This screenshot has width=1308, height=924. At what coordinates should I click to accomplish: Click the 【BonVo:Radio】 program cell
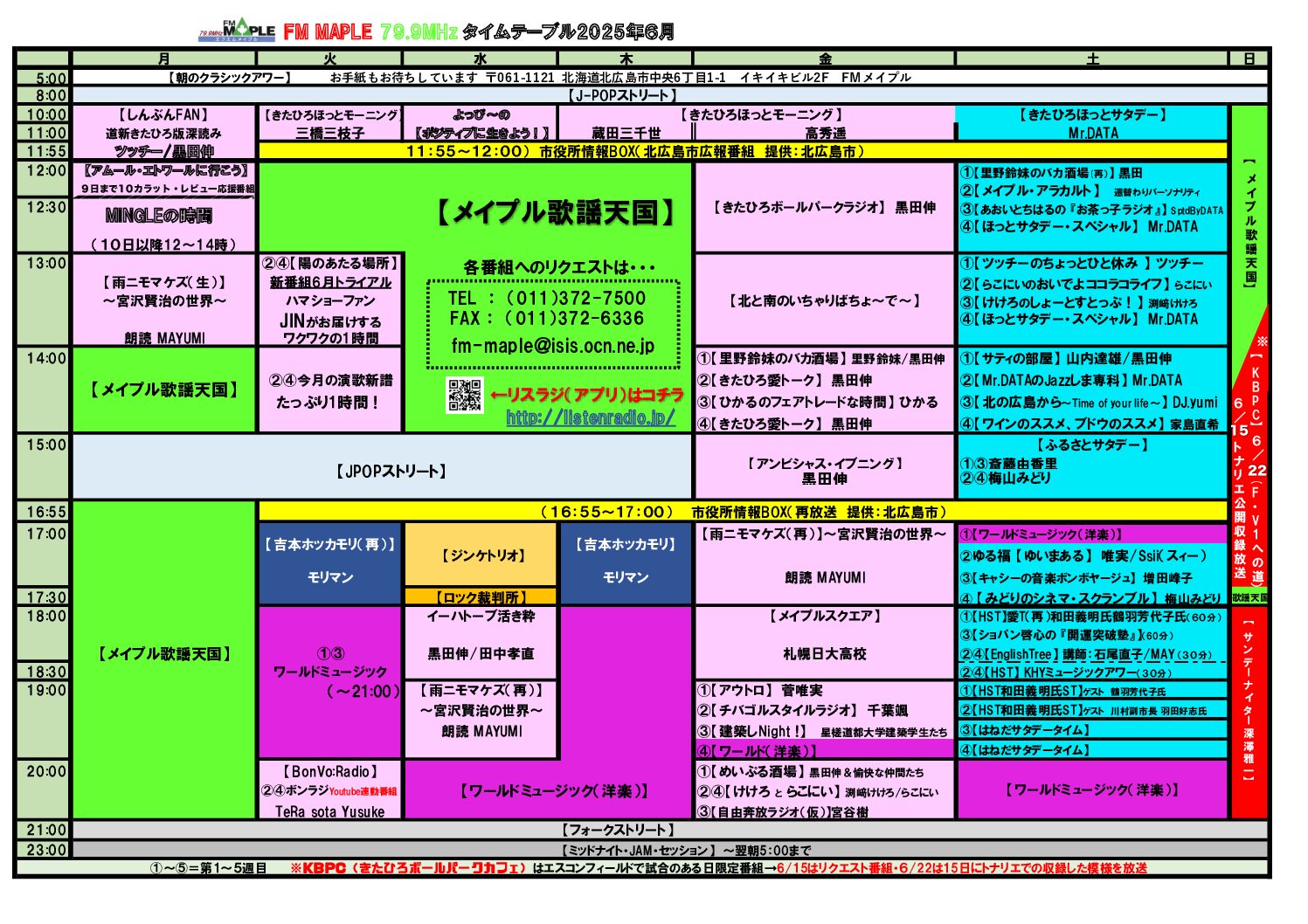[x=330, y=790]
